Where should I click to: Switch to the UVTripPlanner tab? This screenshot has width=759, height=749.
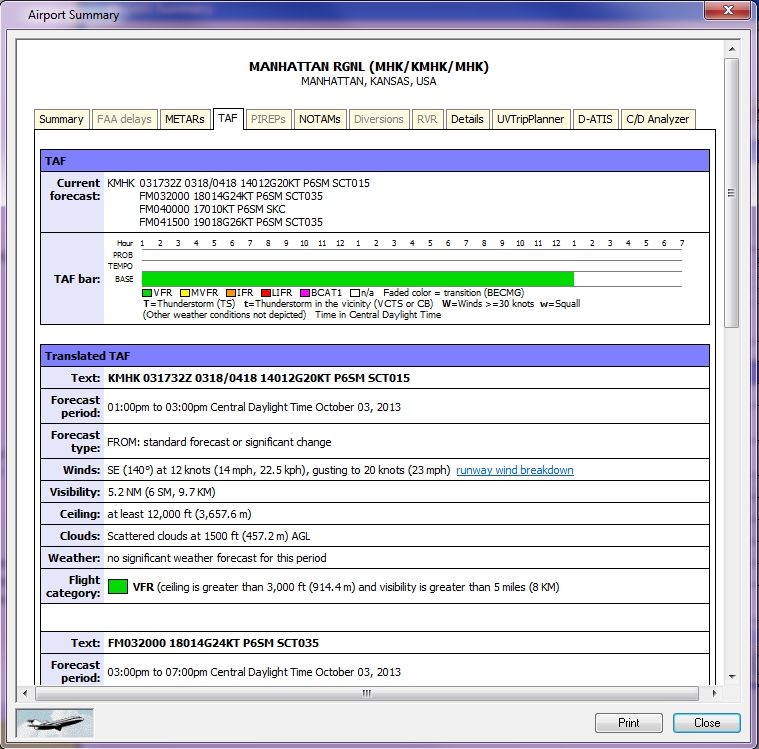click(530, 119)
